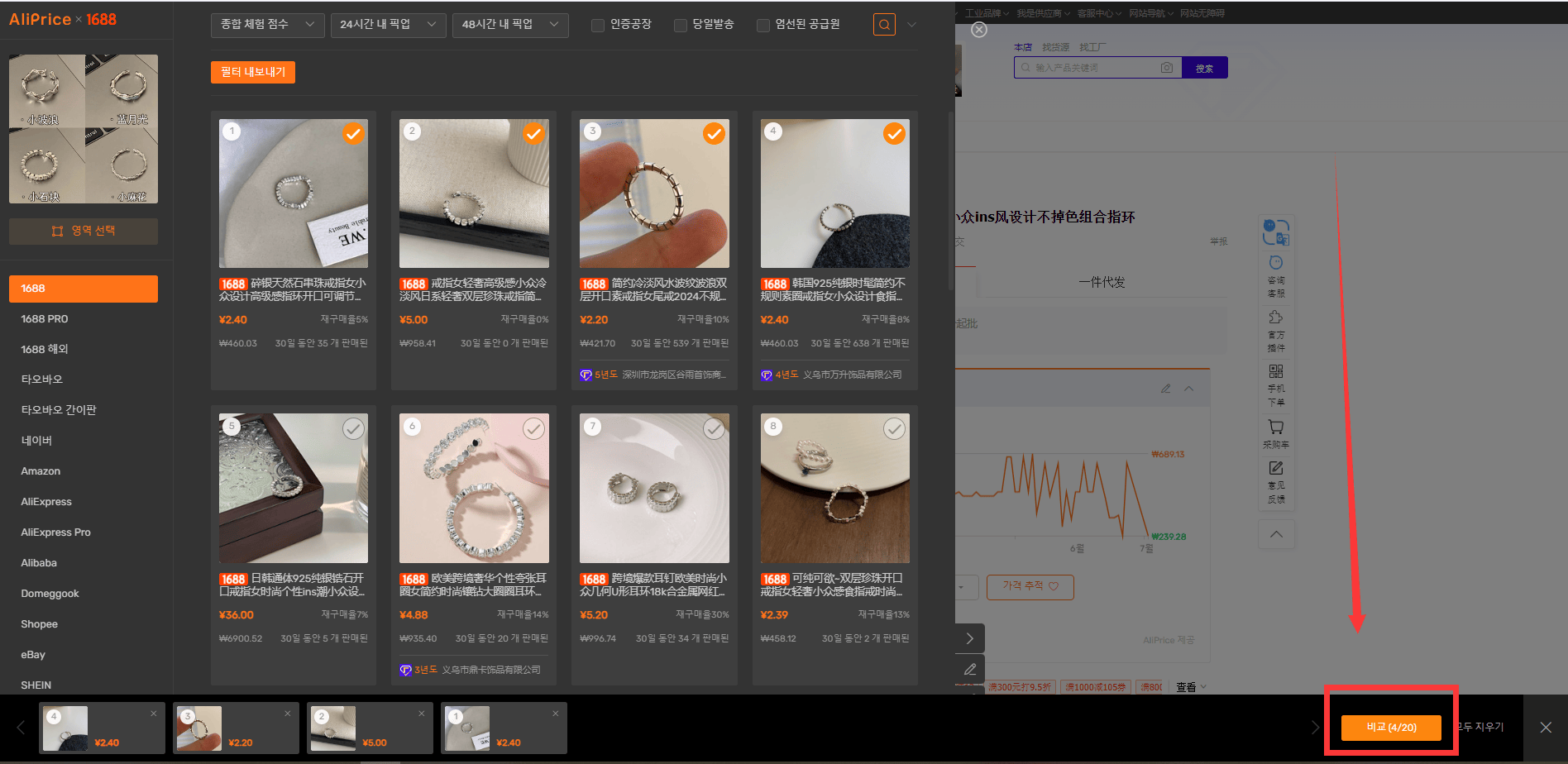Viewport: 1568px width, 764px height.
Task: Select product 5 for comparison
Action: coord(353,428)
